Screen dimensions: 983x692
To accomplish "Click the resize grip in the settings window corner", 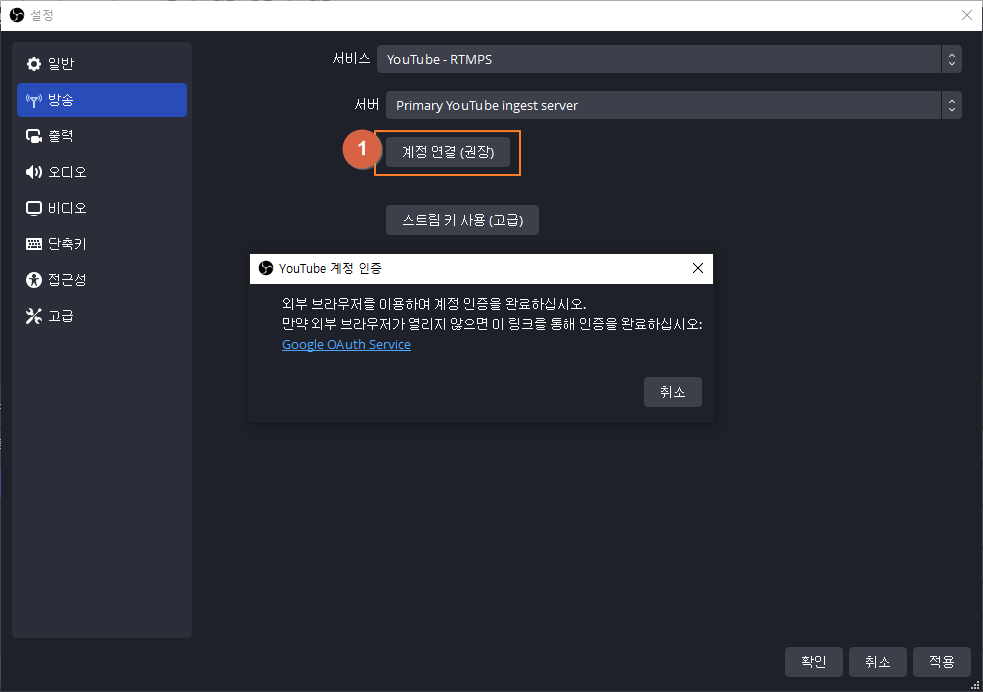I will (975, 684).
